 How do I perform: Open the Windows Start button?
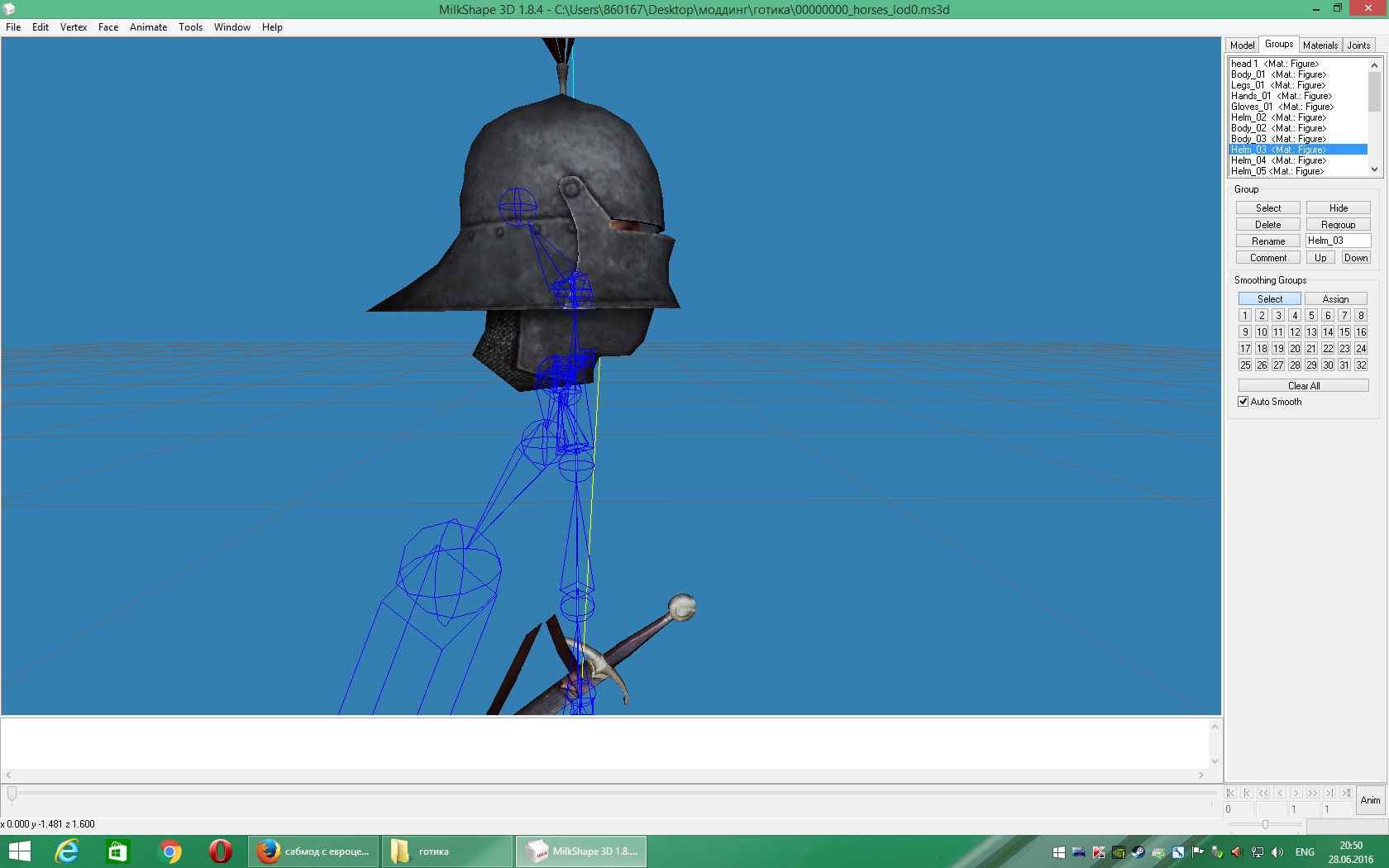[19, 851]
